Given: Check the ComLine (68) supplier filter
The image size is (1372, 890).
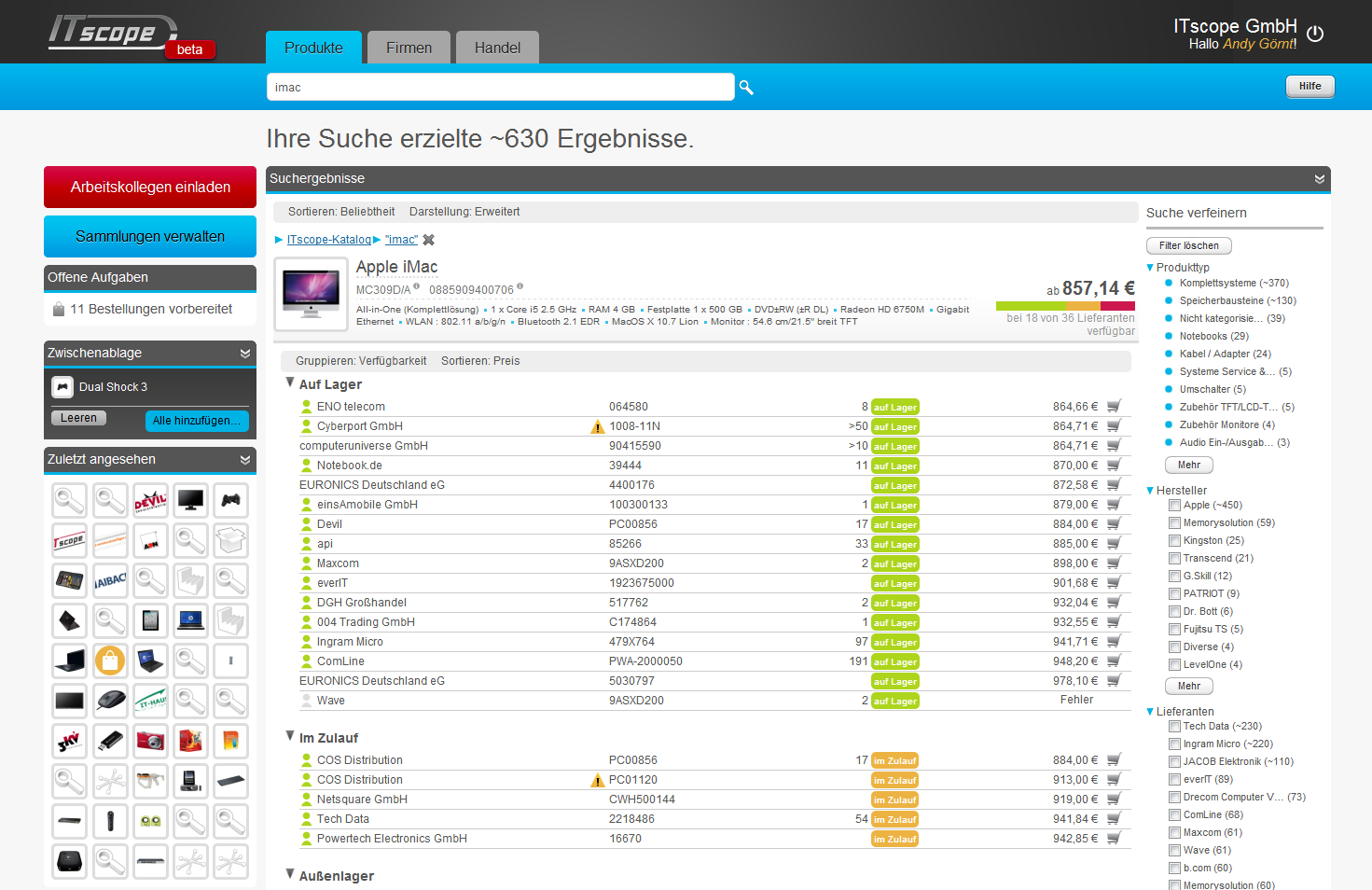Looking at the screenshot, I should coord(1175,815).
